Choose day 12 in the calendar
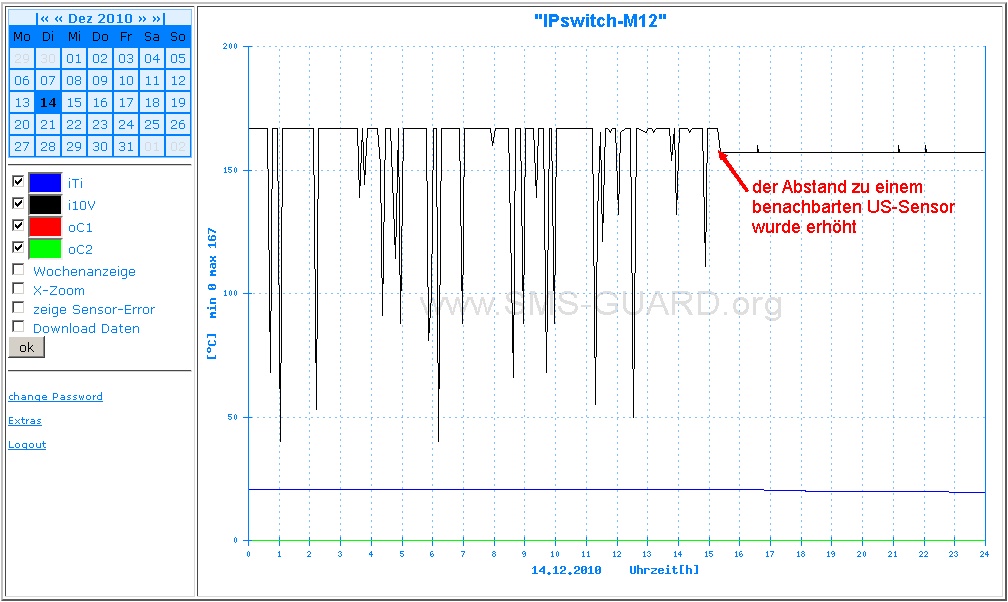Viewport: 1008px width, 602px height. tap(178, 80)
